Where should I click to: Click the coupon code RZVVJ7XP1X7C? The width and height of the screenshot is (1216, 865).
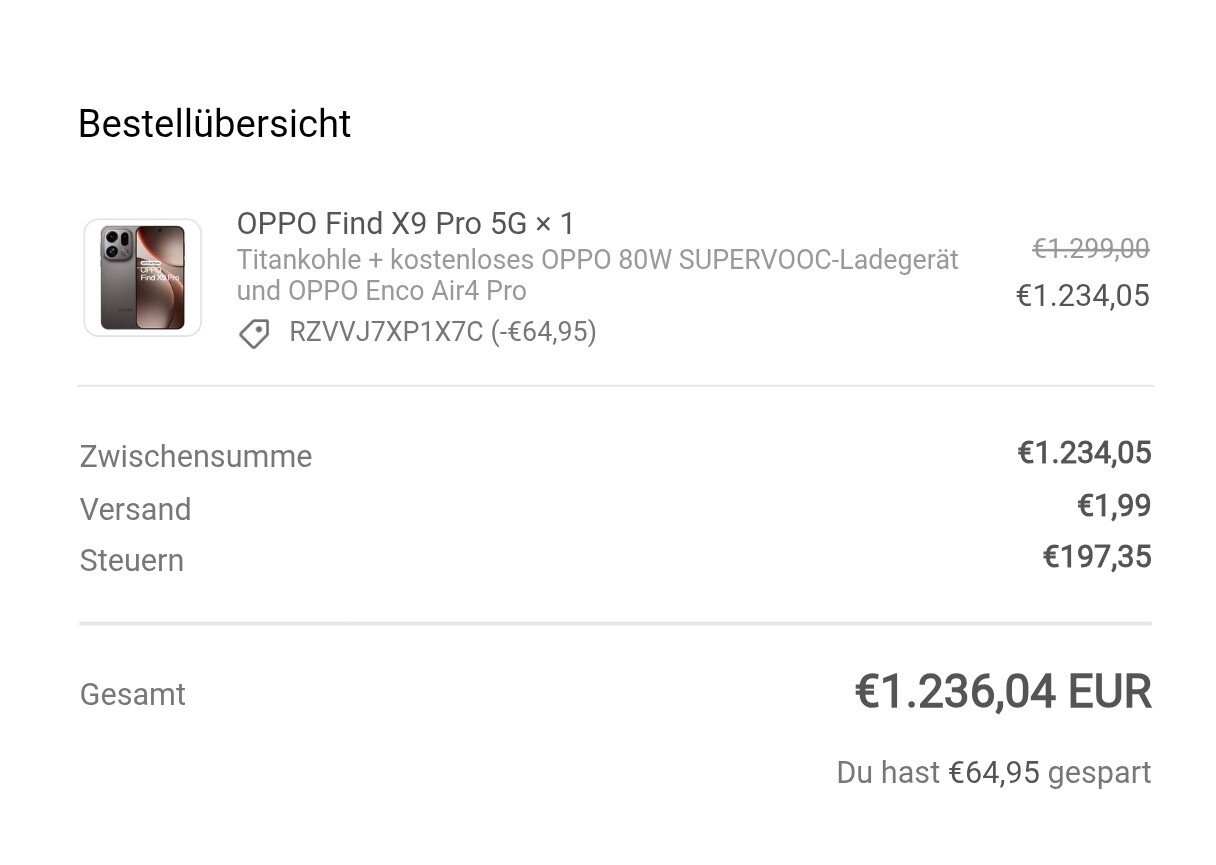click(x=385, y=332)
